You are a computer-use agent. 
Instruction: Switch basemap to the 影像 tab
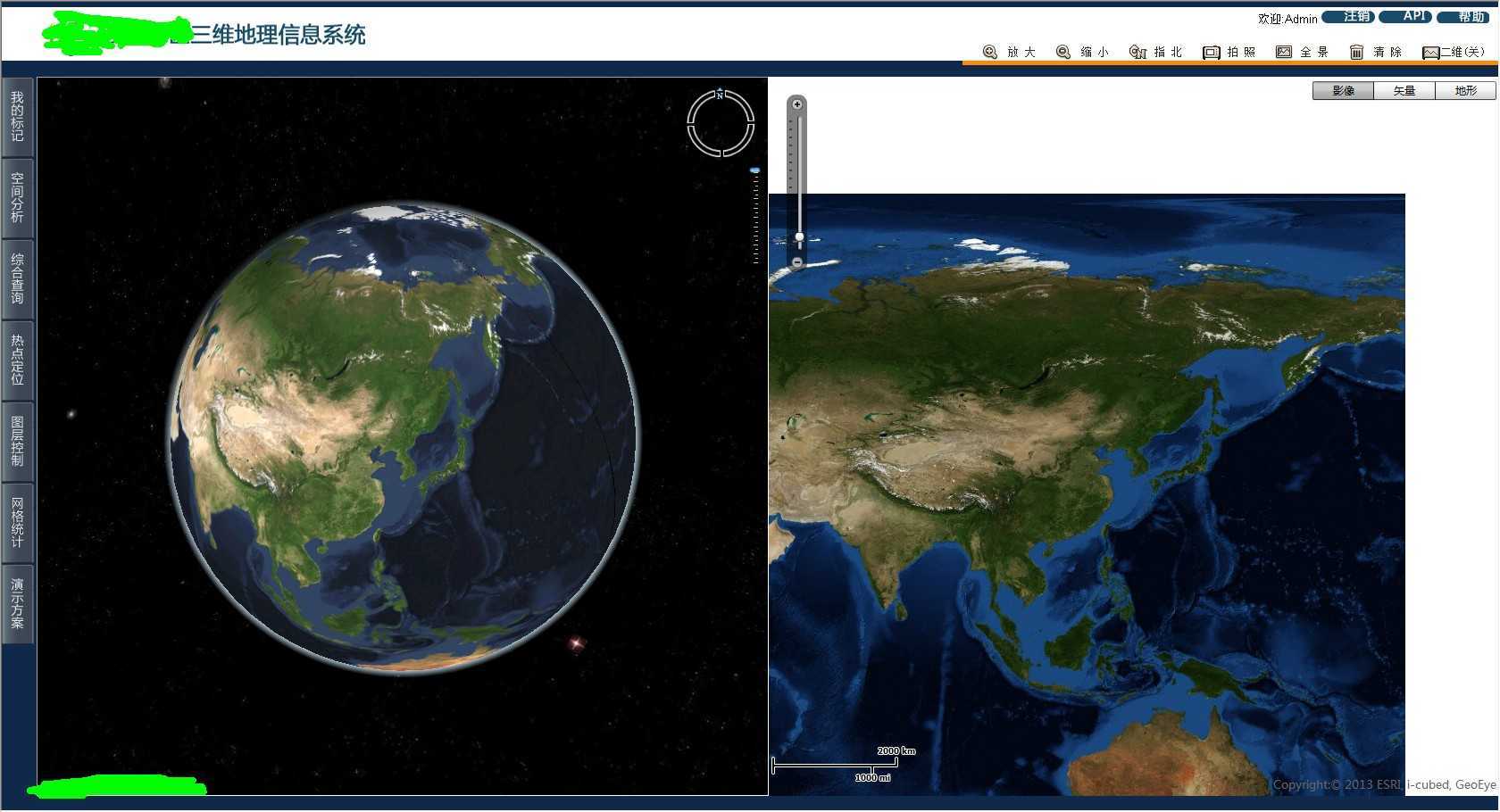coord(1344,90)
